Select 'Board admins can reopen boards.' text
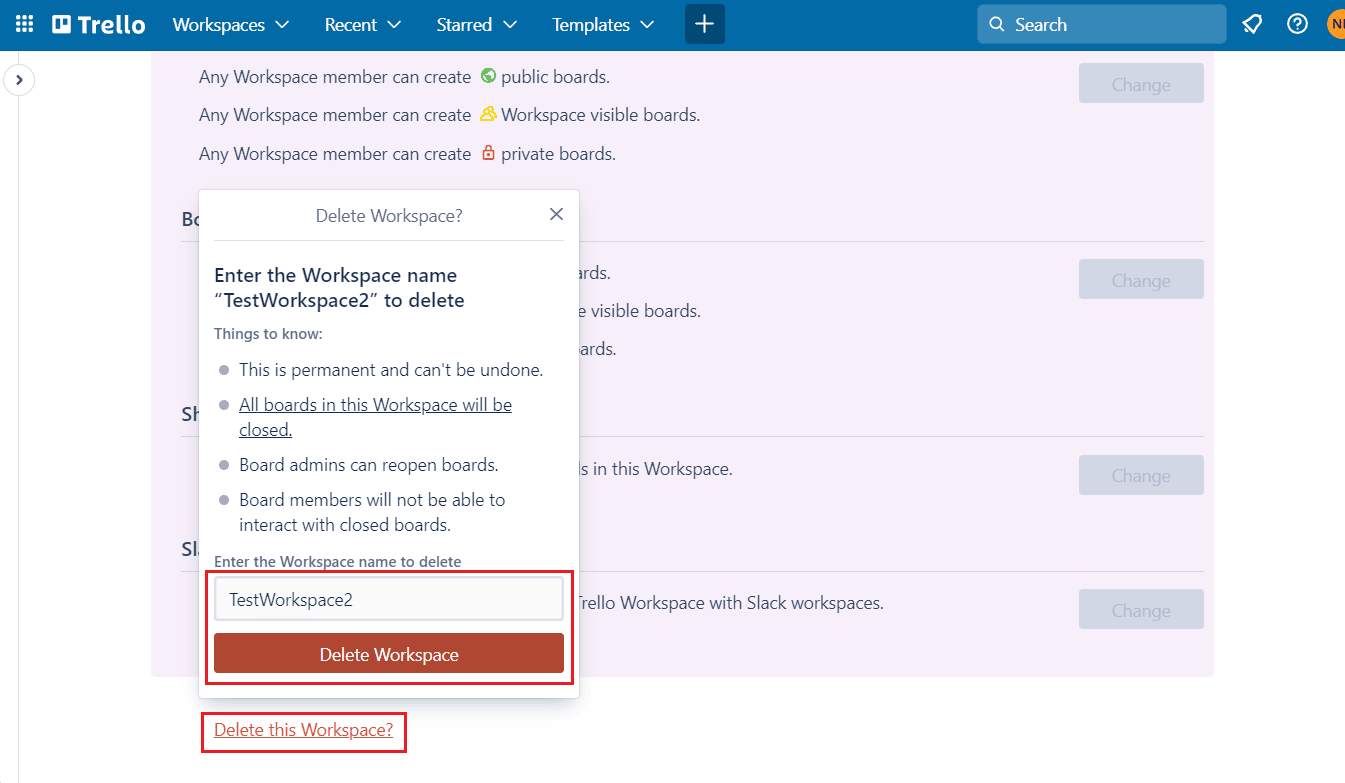 [369, 465]
